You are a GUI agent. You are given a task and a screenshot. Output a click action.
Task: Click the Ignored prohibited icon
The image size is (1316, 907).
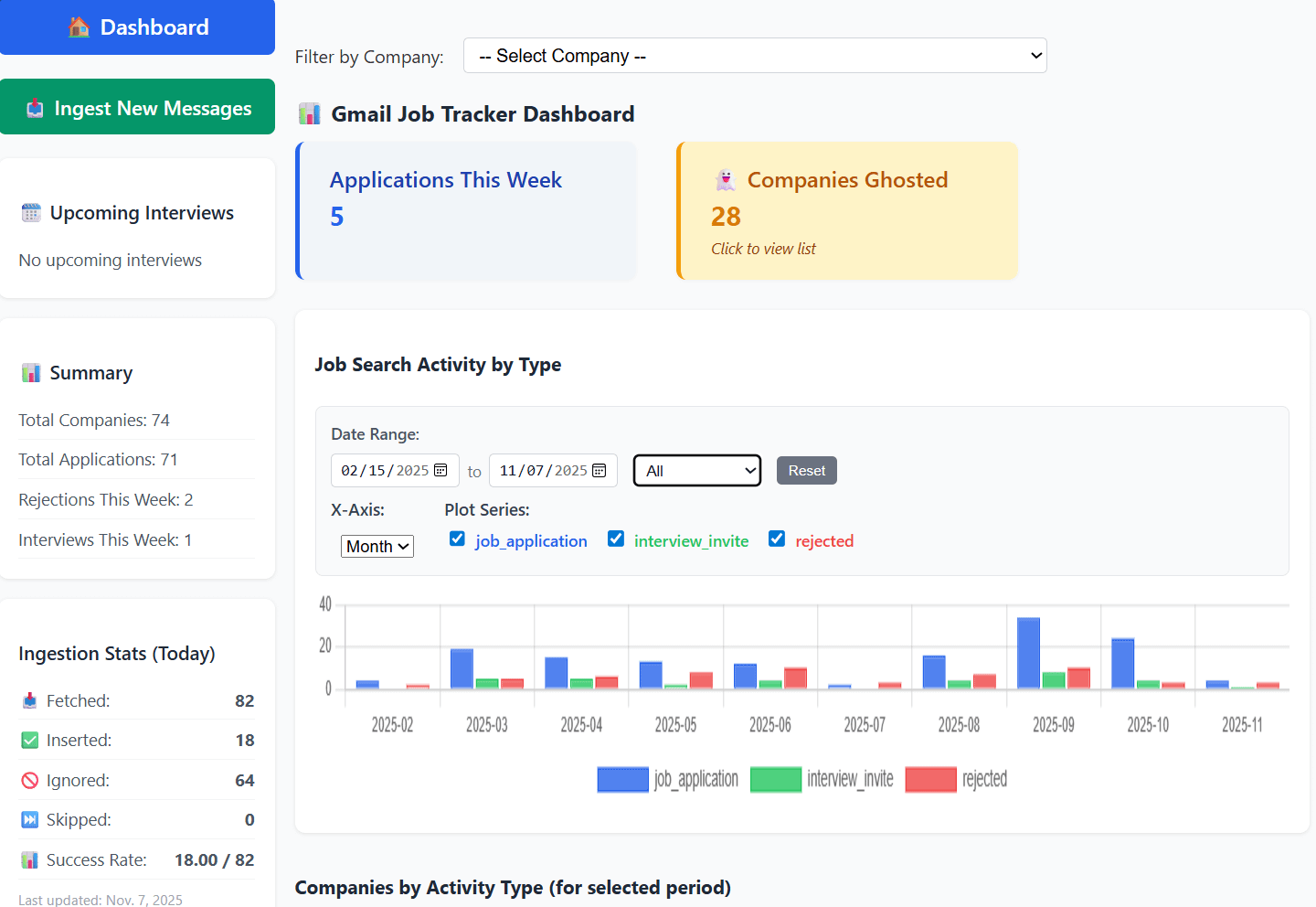(29, 781)
